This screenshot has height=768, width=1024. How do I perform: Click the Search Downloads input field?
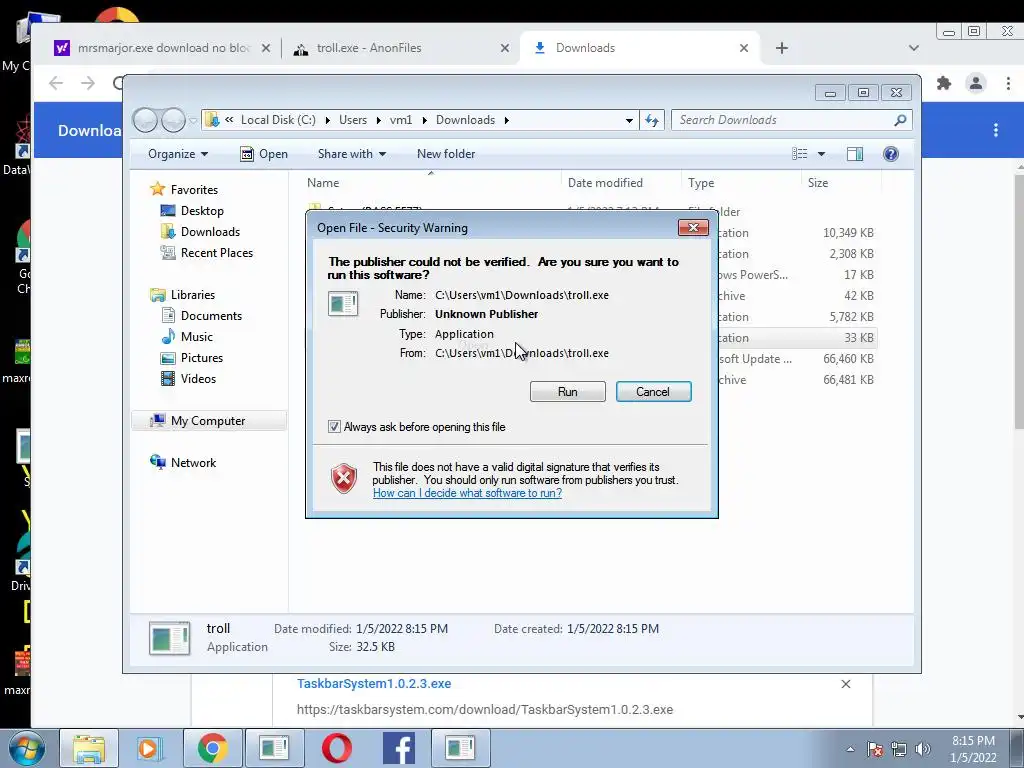point(784,120)
